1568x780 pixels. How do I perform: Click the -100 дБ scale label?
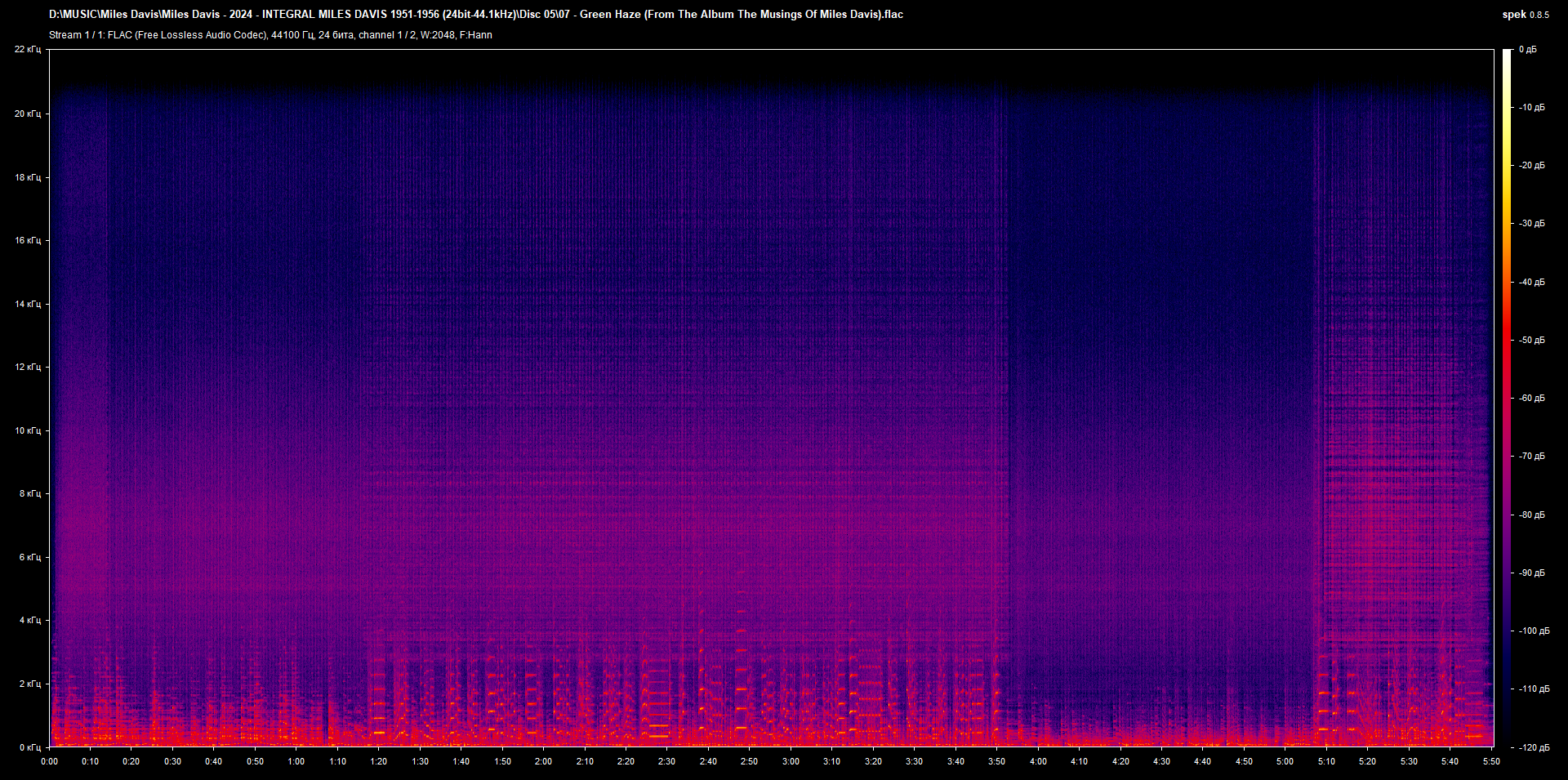pyautogui.click(x=1534, y=631)
